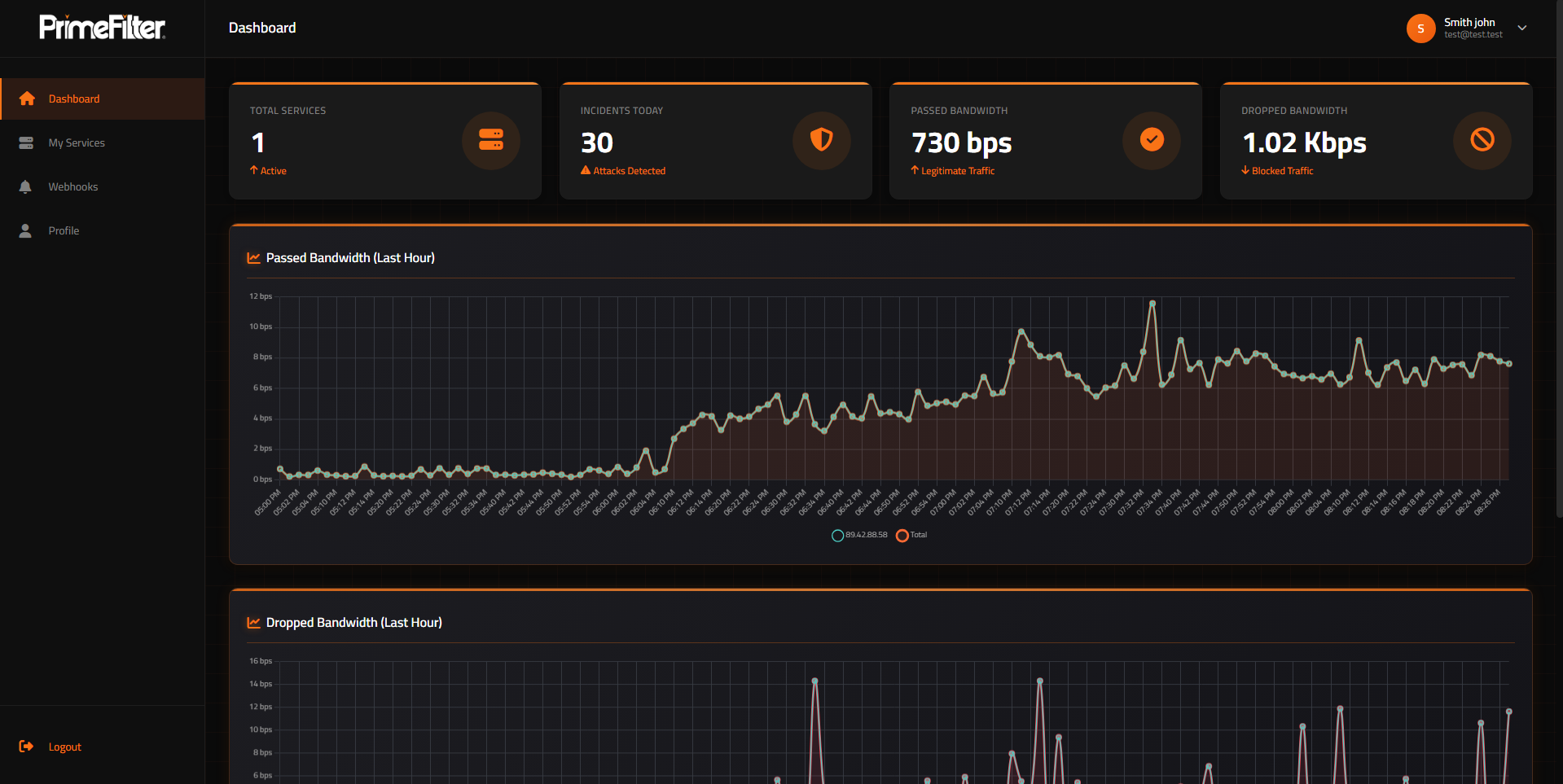Image resolution: width=1563 pixels, height=784 pixels.
Task: Select the Dashboard home icon in sidebar
Action: tap(27, 98)
